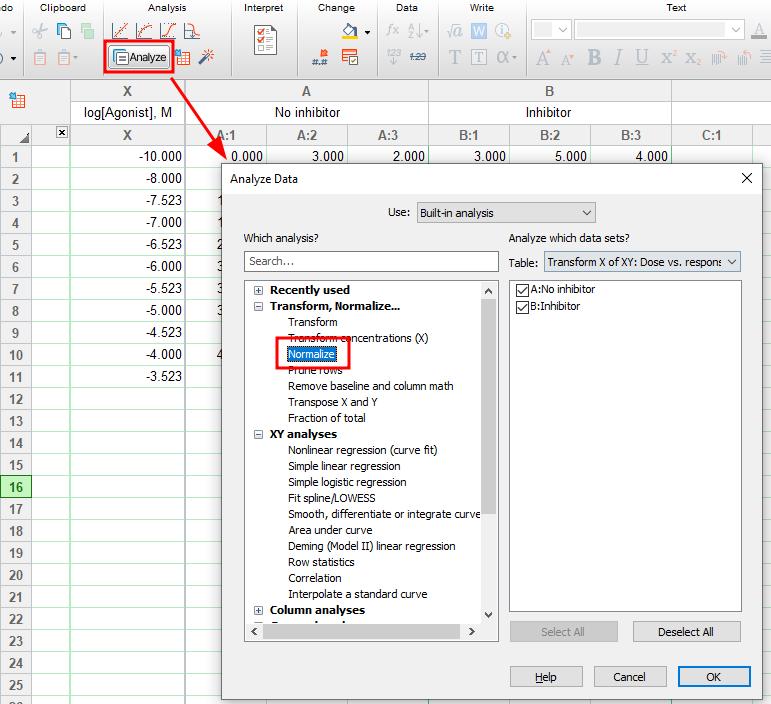Click the Word export icon in Write group
This screenshot has height=704, width=771.
[x=479, y=31]
